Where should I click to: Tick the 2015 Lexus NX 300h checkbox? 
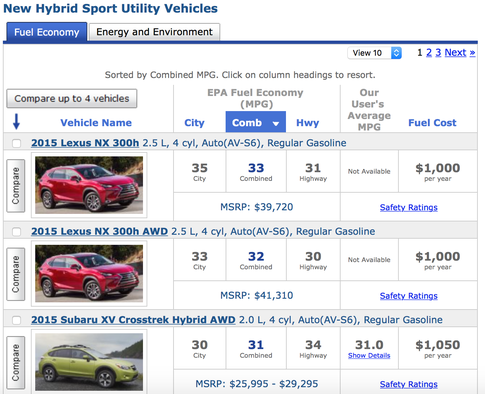[x=16, y=143]
